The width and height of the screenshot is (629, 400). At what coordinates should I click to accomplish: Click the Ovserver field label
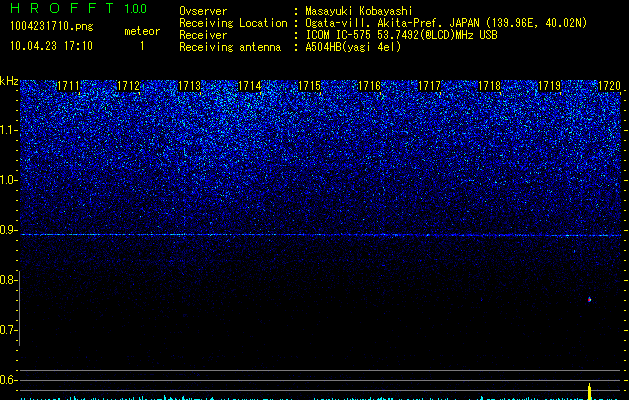click(203, 11)
